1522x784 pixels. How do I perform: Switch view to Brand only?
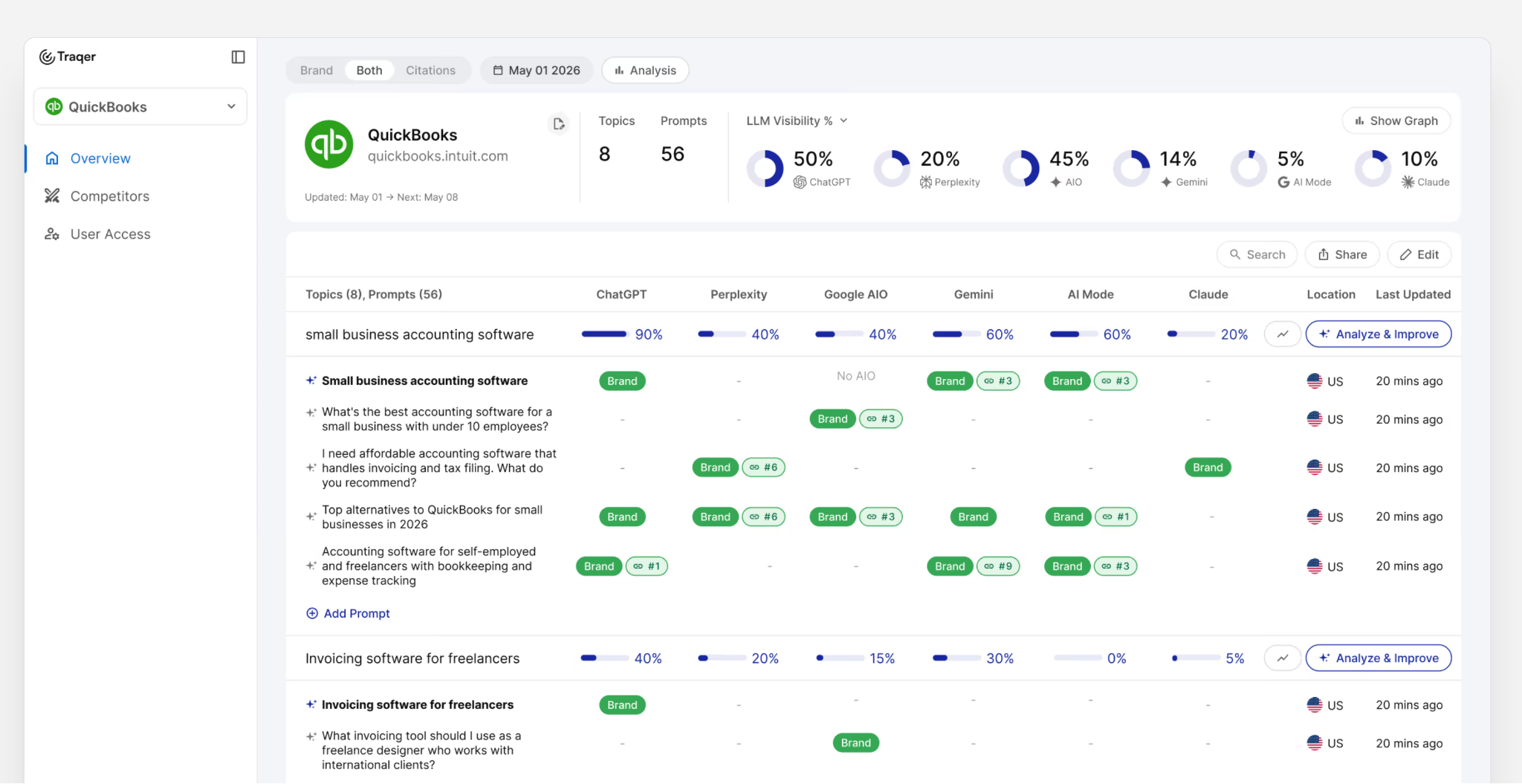(317, 71)
